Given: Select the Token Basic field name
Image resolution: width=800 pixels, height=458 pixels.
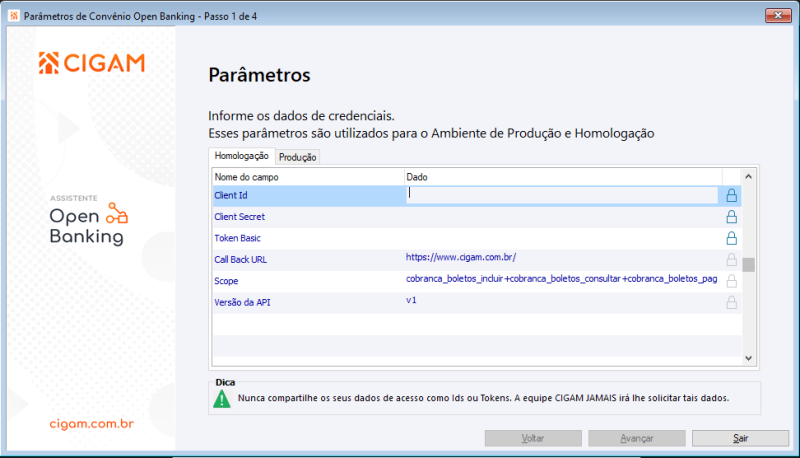Looking at the screenshot, I should tap(237, 238).
